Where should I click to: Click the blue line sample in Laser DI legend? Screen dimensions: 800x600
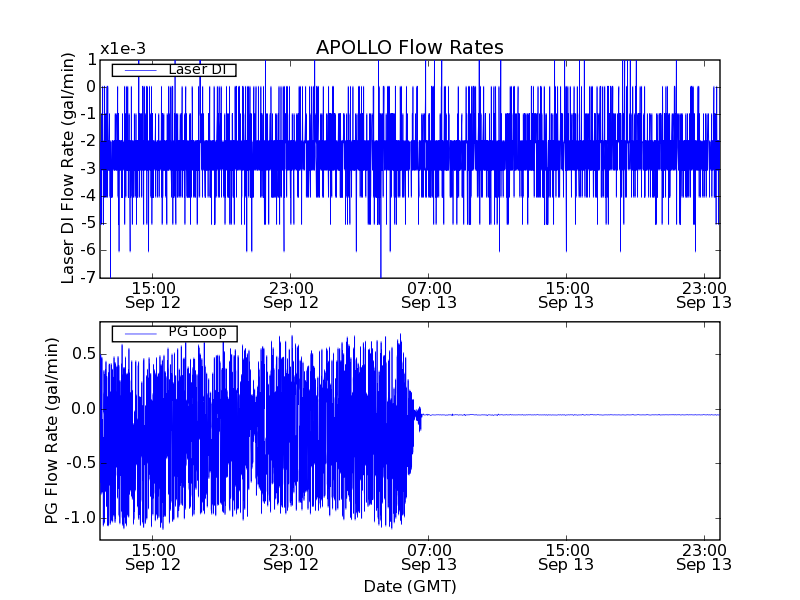(138, 70)
